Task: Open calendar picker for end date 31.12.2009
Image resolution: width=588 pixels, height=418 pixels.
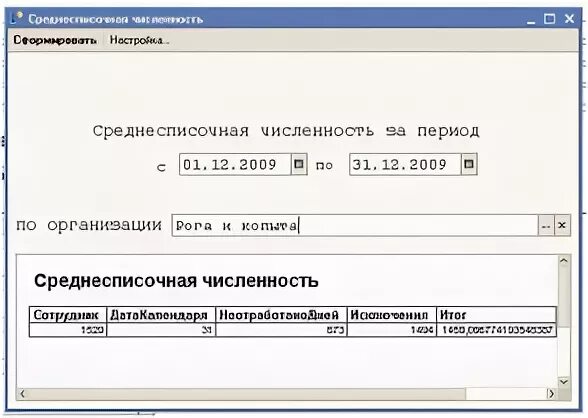Action: click(x=469, y=164)
